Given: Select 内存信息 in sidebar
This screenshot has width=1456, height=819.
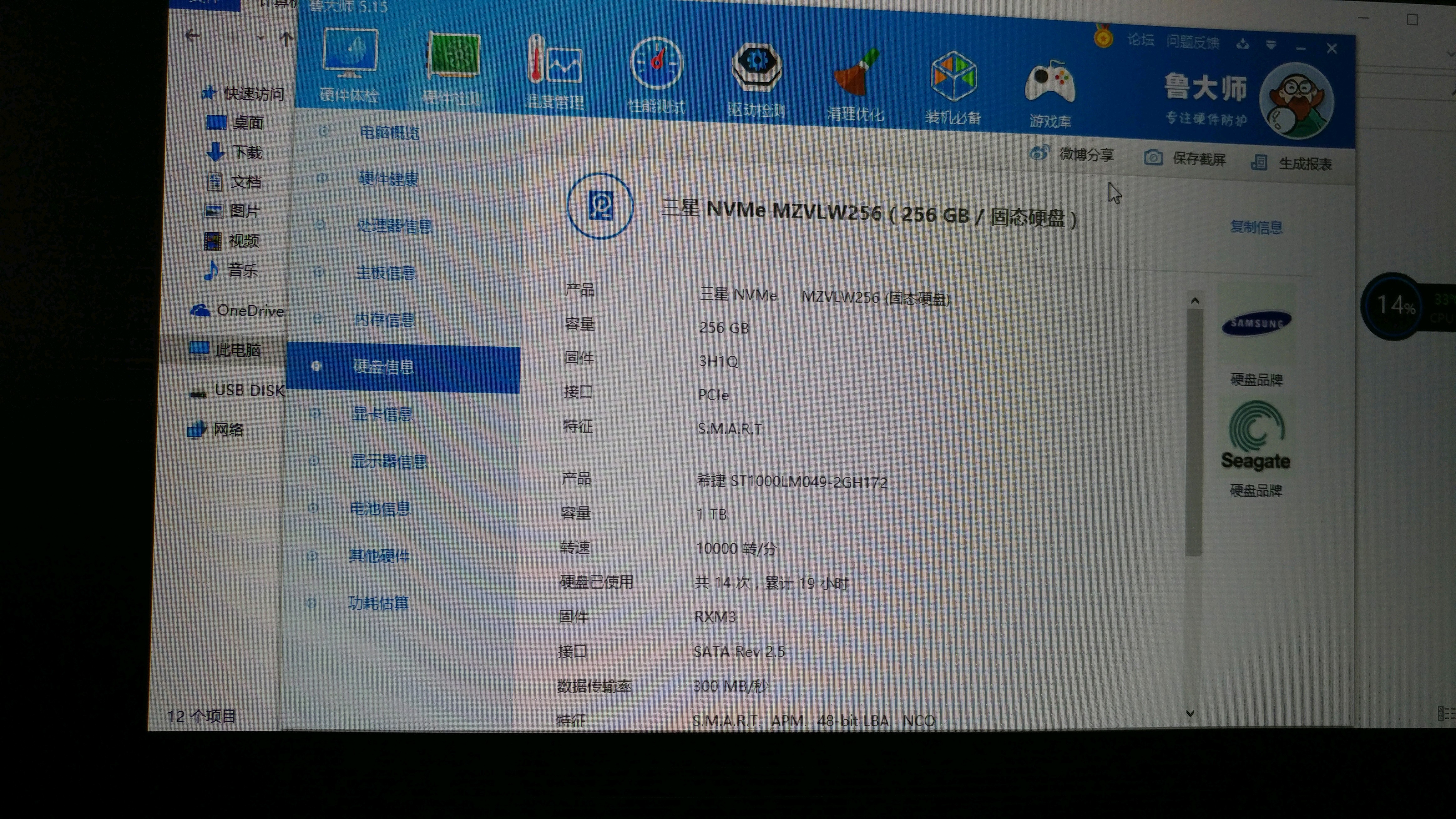Looking at the screenshot, I should pyautogui.click(x=384, y=320).
